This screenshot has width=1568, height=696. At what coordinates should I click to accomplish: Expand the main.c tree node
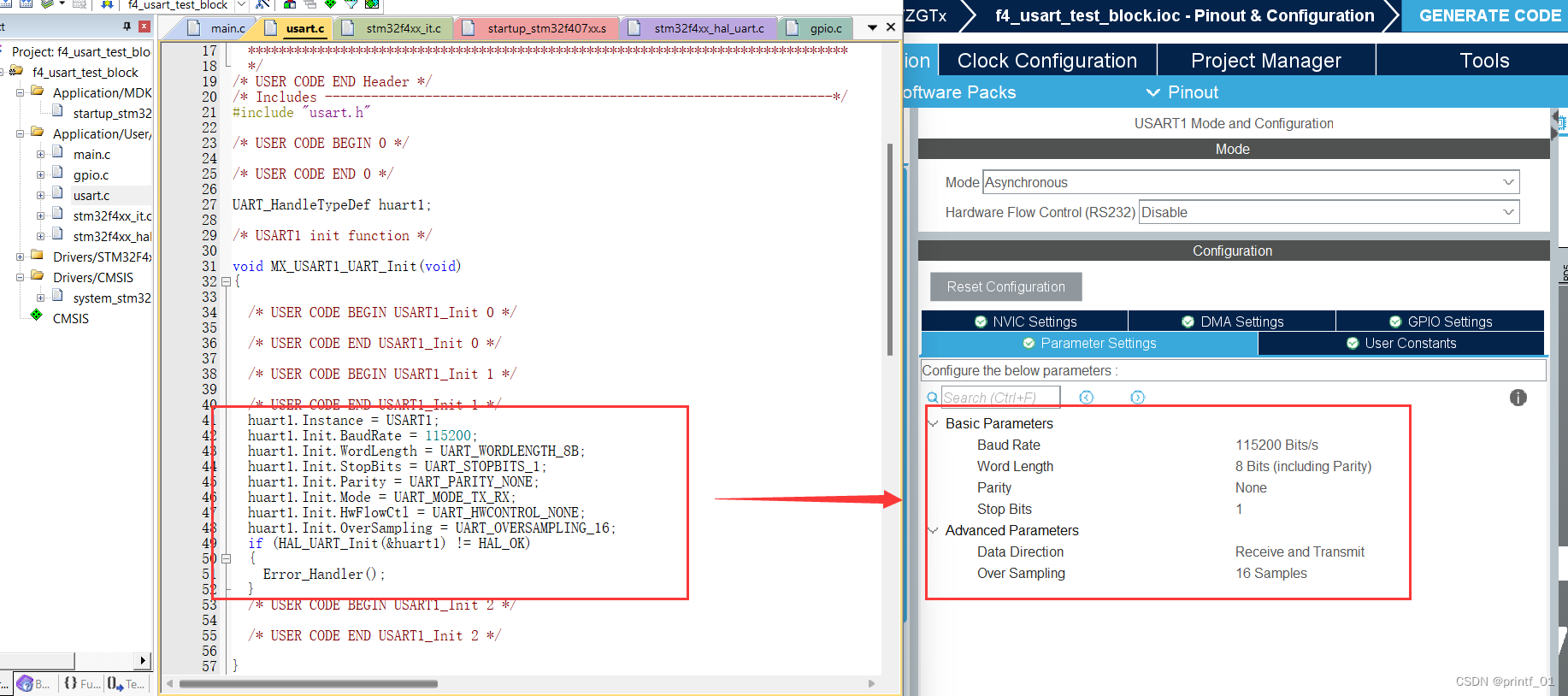pyautogui.click(x=40, y=155)
